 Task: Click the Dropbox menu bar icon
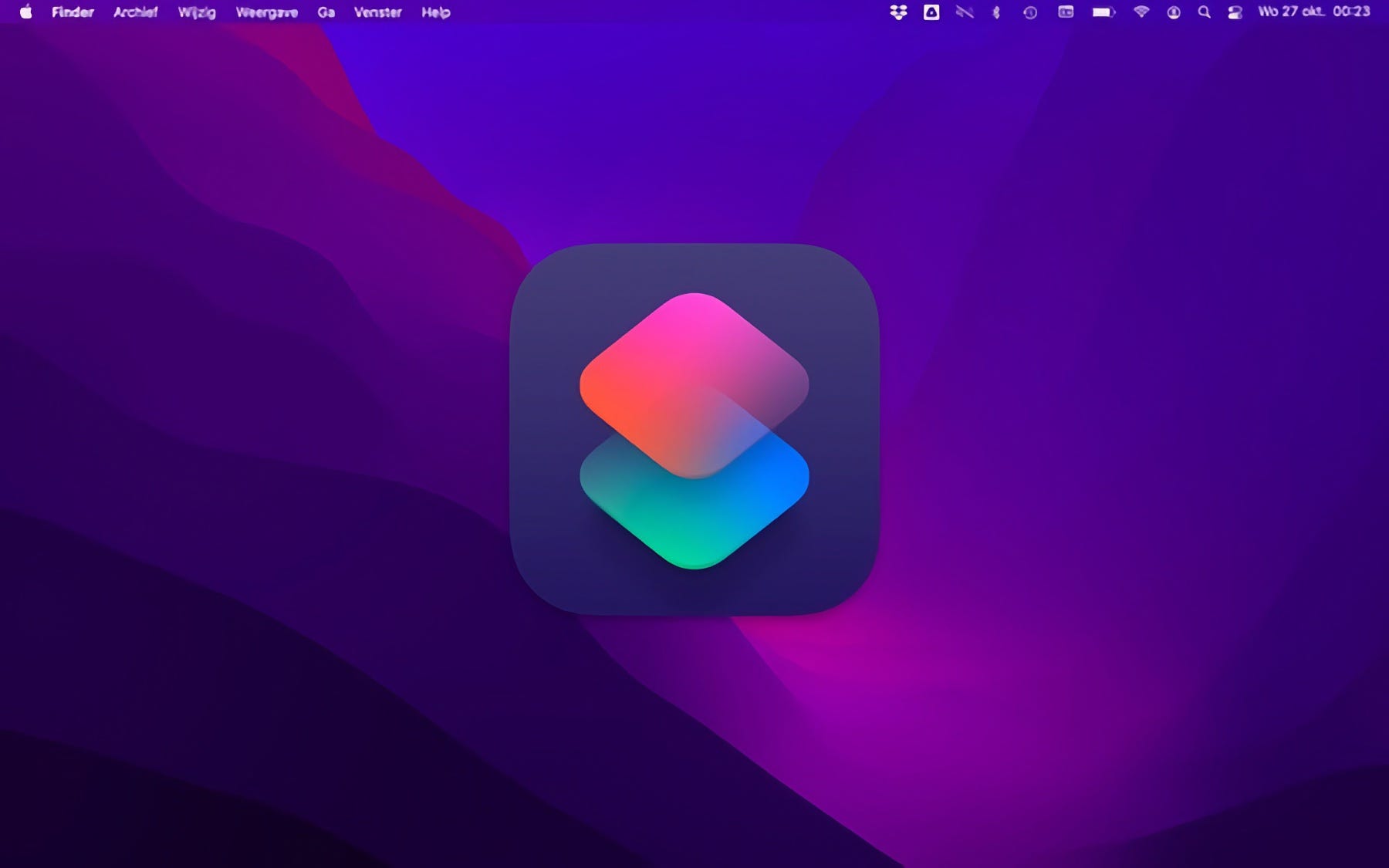click(898, 12)
